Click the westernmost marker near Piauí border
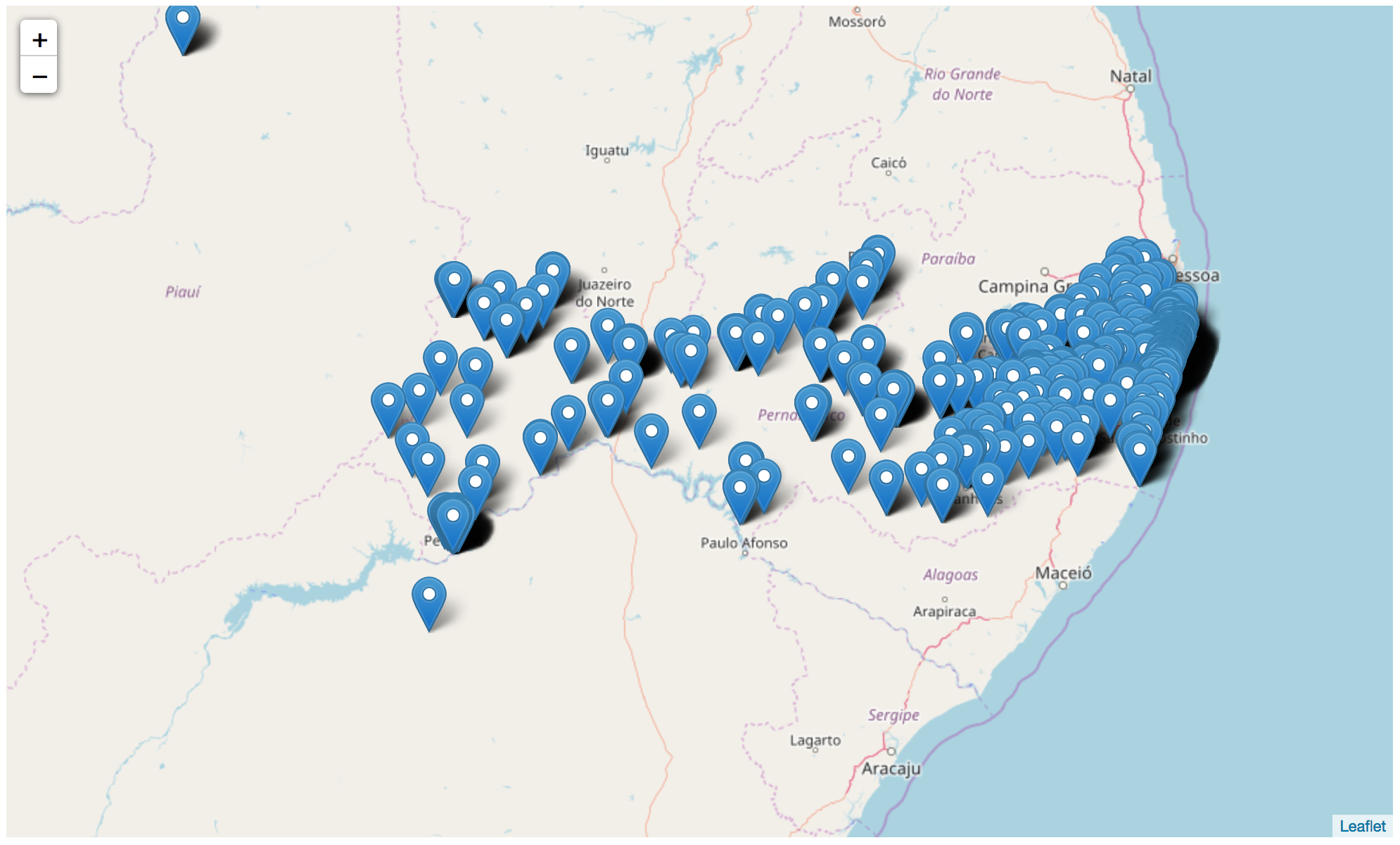Viewport: 1400px width, 845px height. [x=388, y=408]
